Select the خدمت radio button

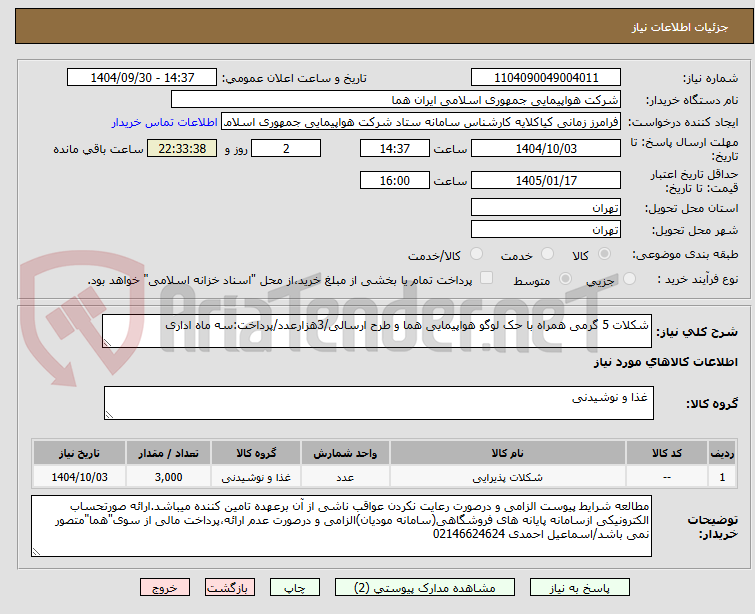click(547, 254)
